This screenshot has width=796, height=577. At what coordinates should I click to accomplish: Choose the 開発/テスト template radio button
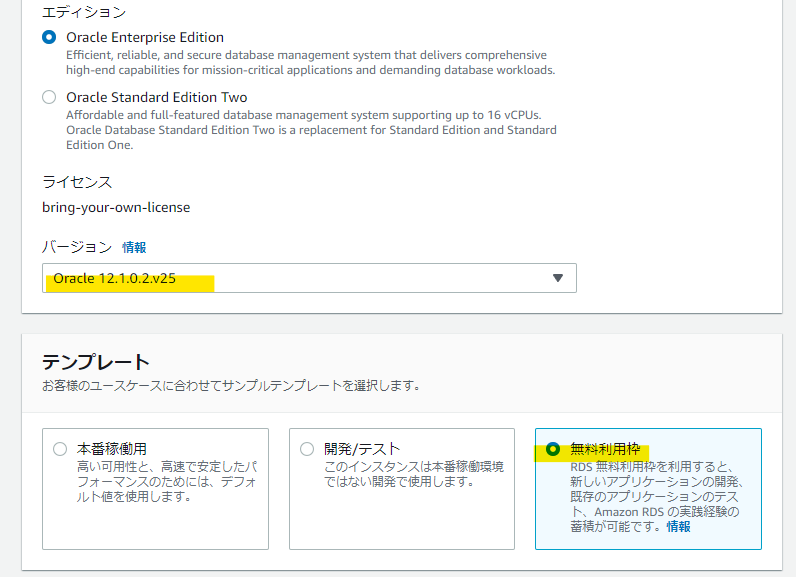pos(307,450)
